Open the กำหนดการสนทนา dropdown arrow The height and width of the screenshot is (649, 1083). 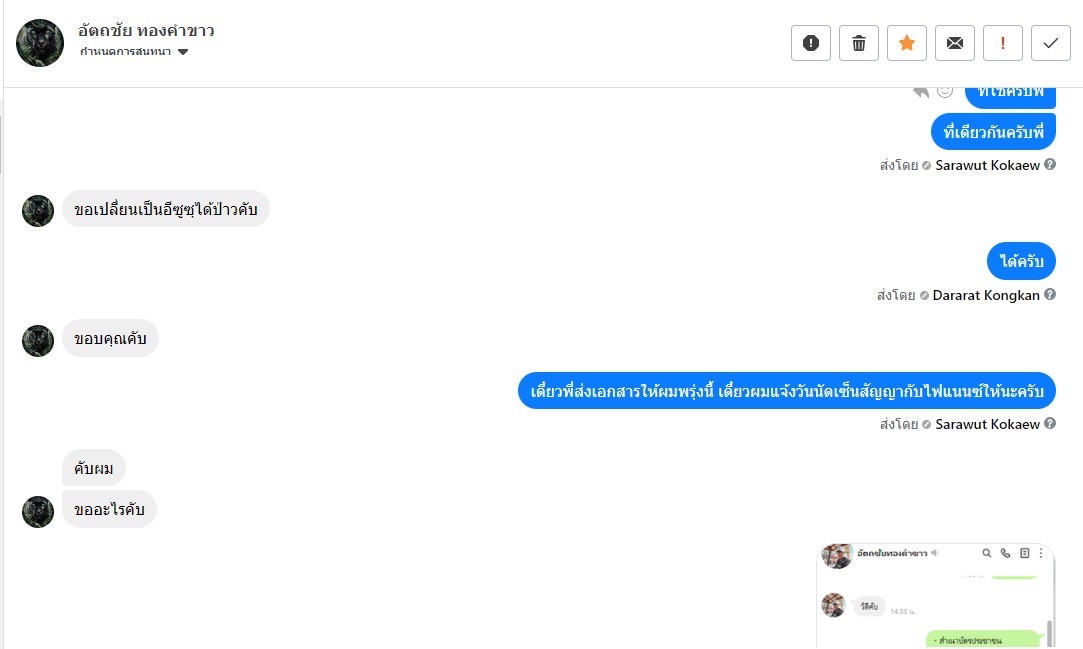coord(182,52)
